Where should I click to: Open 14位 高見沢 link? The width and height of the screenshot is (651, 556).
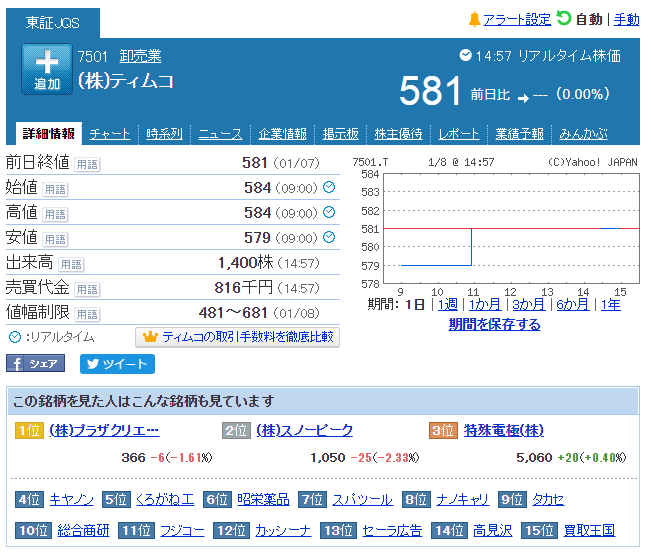click(x=492, y=530)
